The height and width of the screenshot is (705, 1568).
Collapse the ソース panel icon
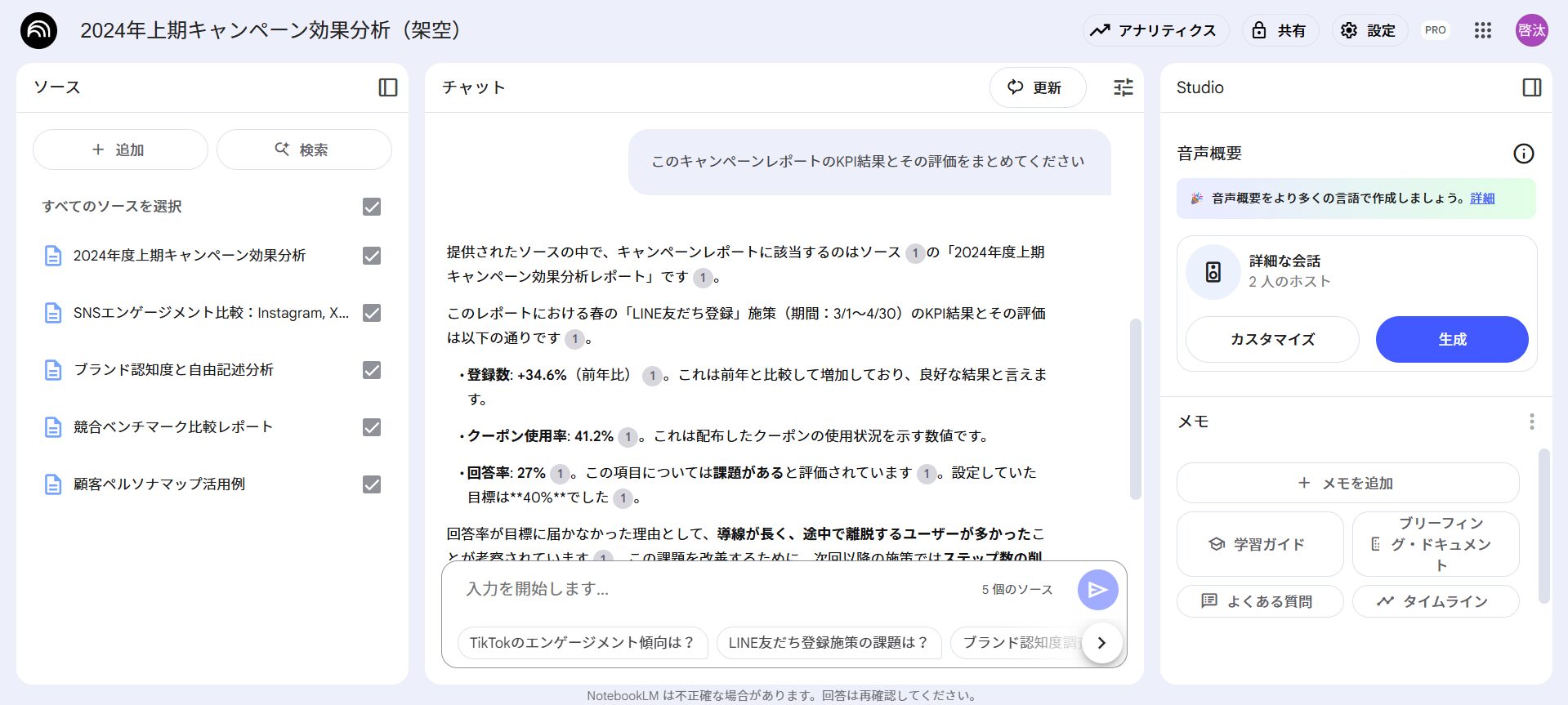click(388, 87)
